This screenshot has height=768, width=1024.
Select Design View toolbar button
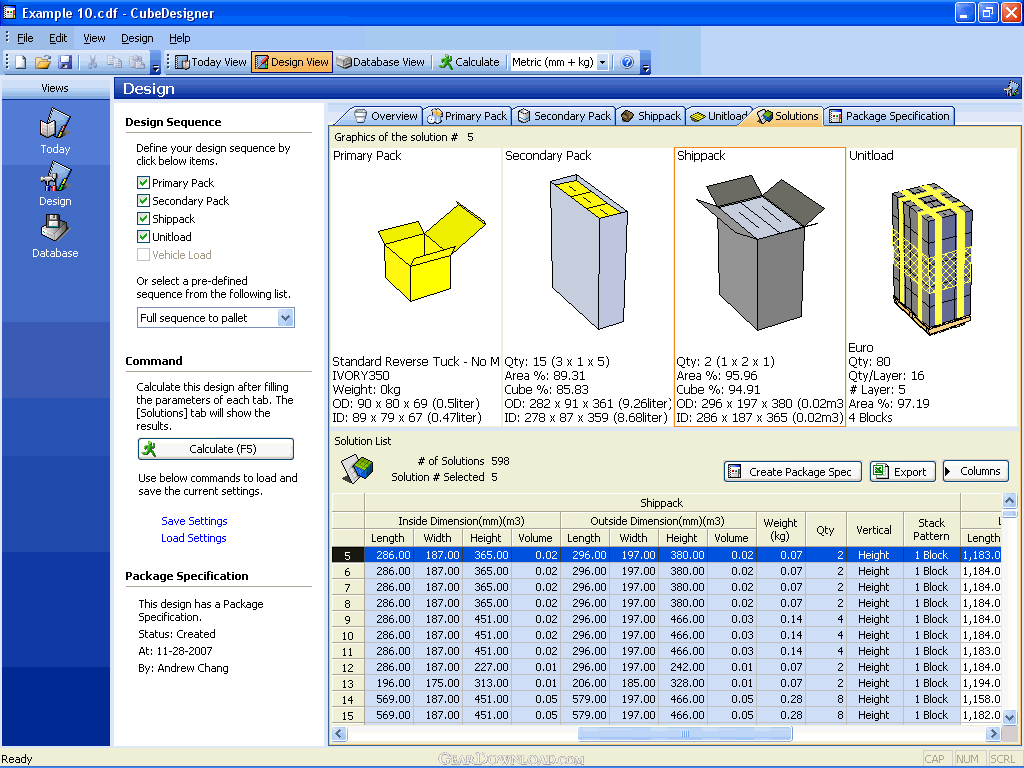pos(292,62)
